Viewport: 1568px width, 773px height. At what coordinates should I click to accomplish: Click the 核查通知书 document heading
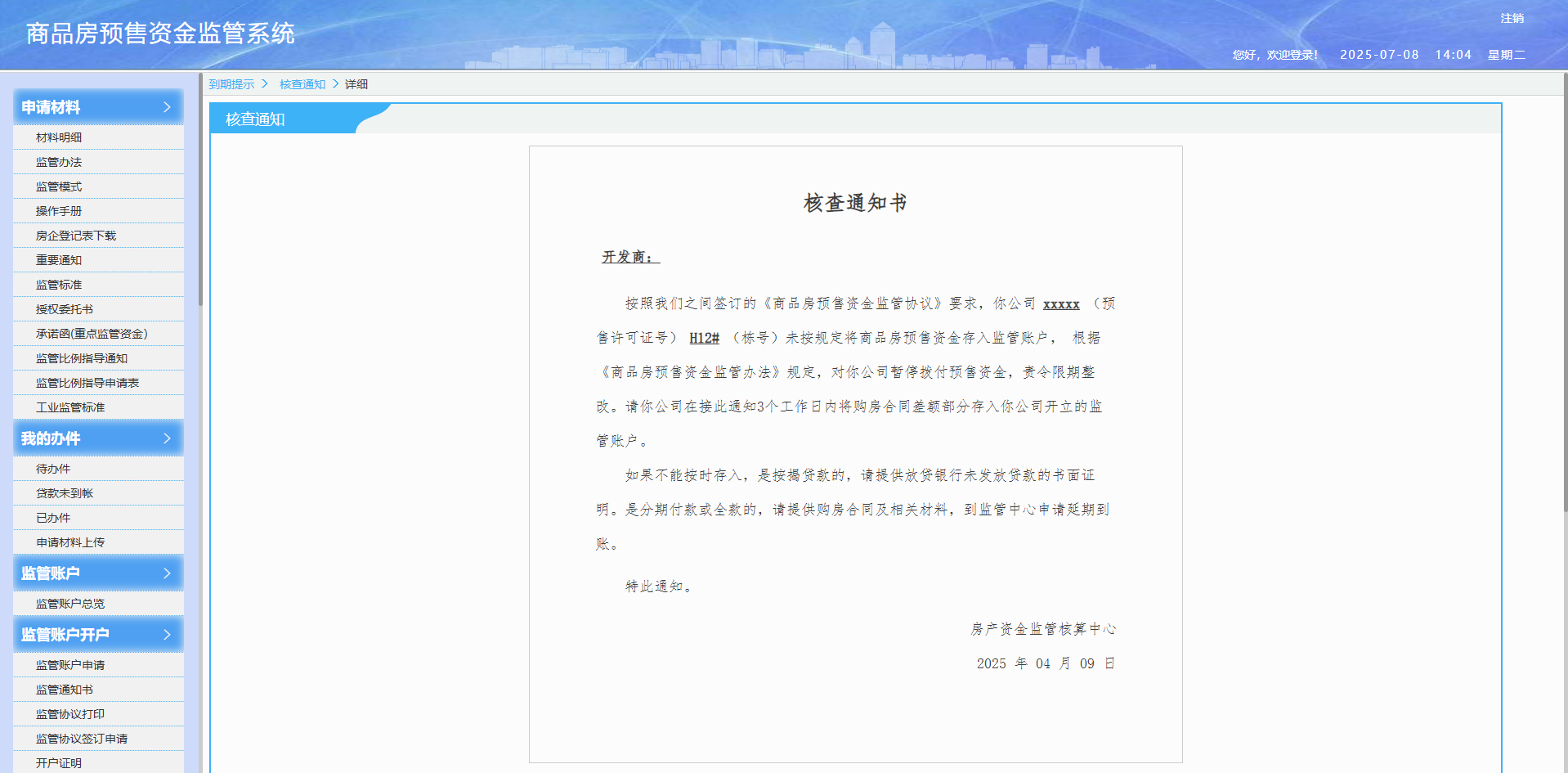[855, 203]
